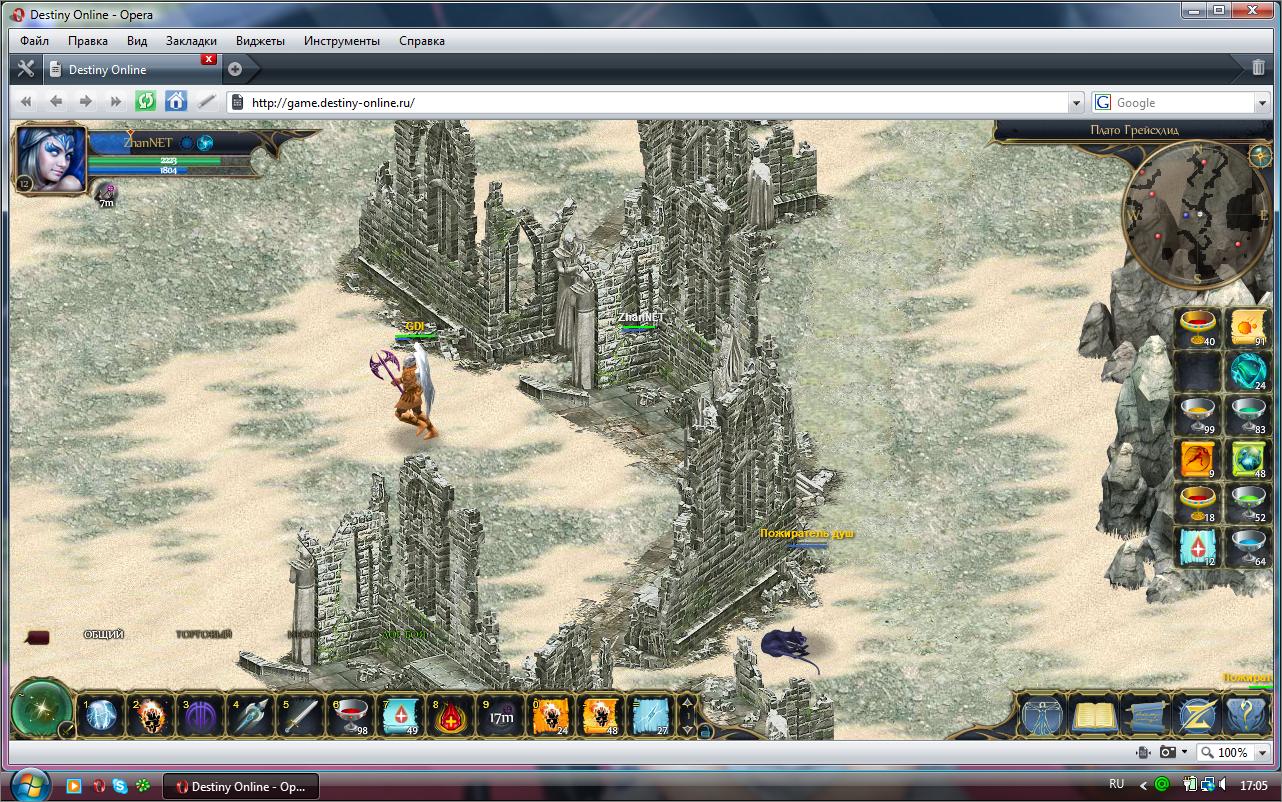
Task: Use the orange skull scroll with count 24
Action: [550, 716]
